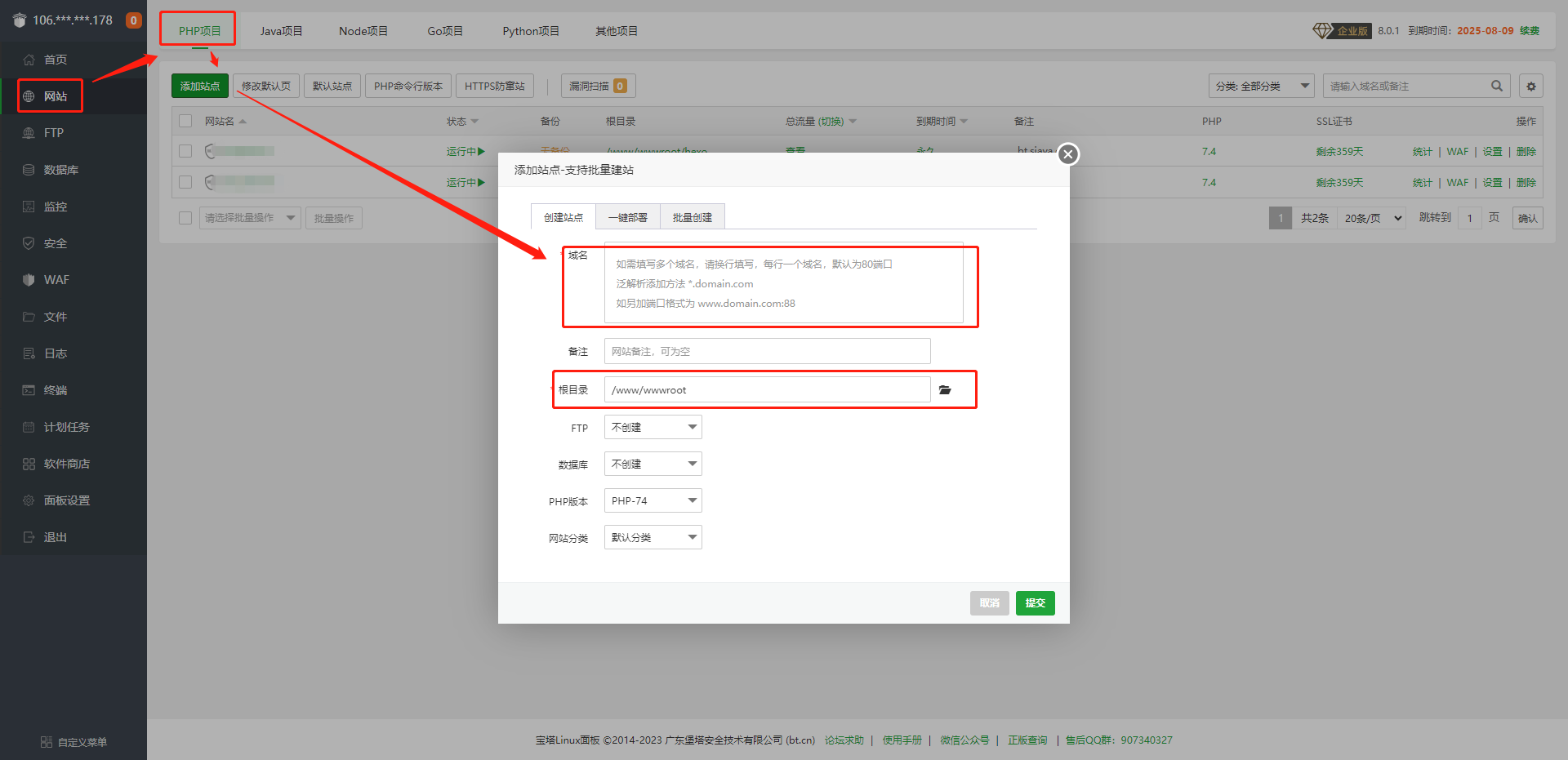Click the 取消 button in dialog
The height and width of the screenshot is (760, 1568).
pyautogui.click(x=990, y=603)
